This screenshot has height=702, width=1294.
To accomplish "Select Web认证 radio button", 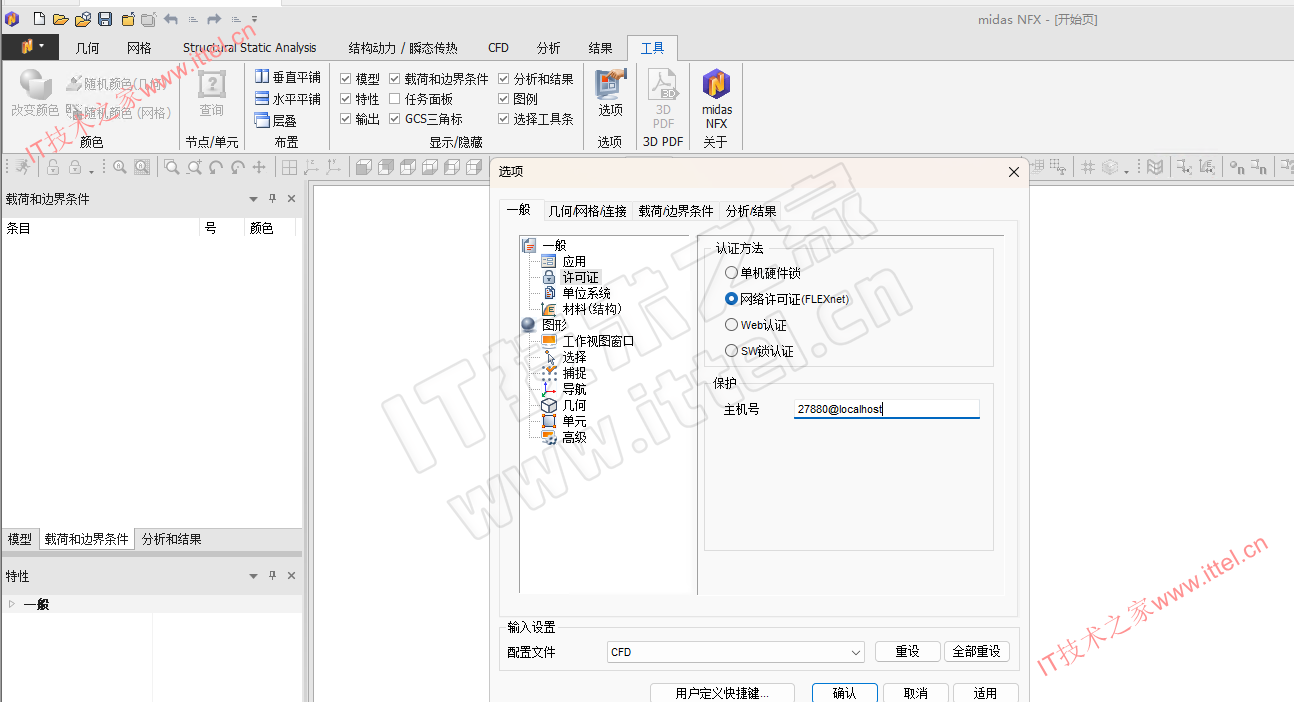I will coord(732,325).
